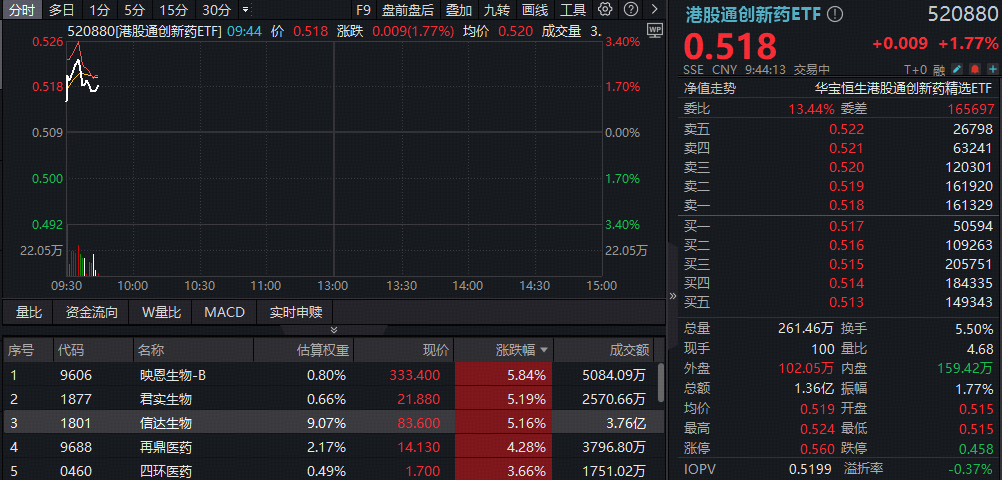Click the 卖五 price 0.522

point(847,130)
